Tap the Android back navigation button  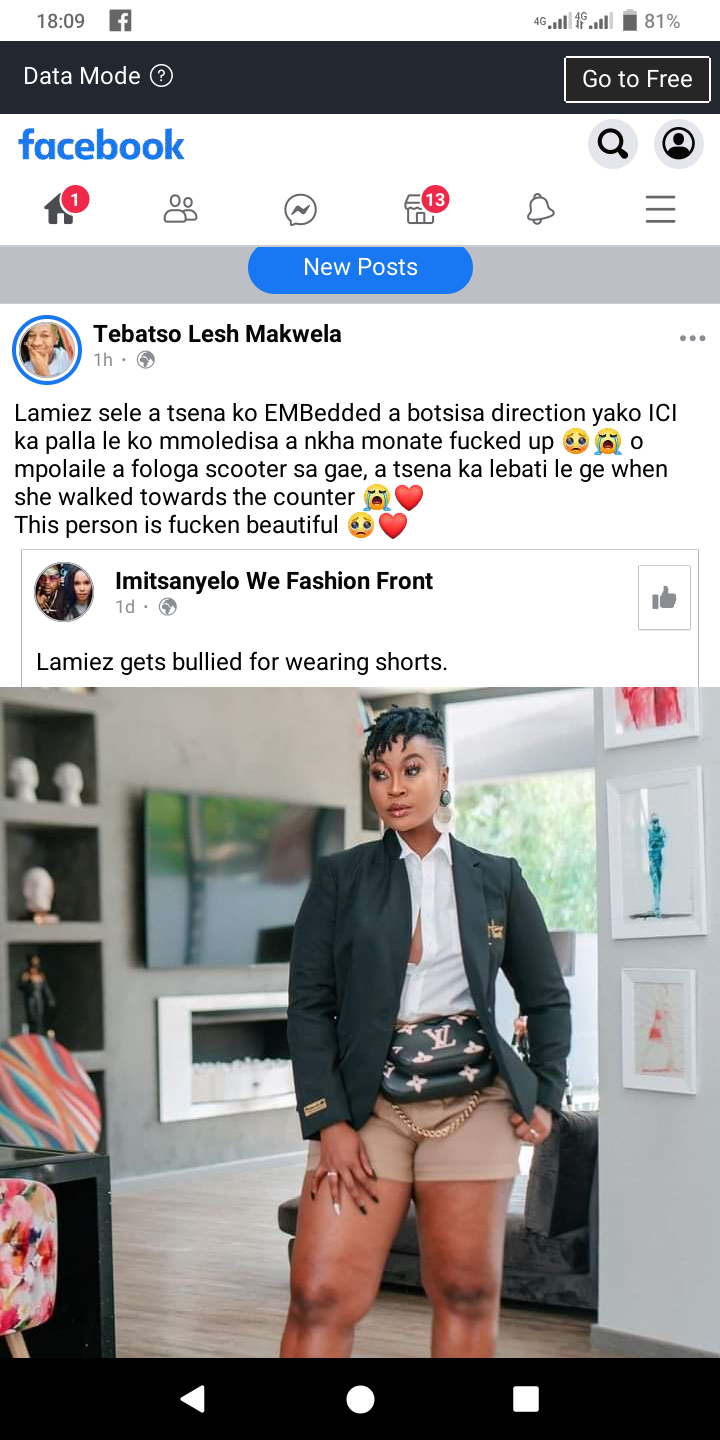pos(193,1398)
